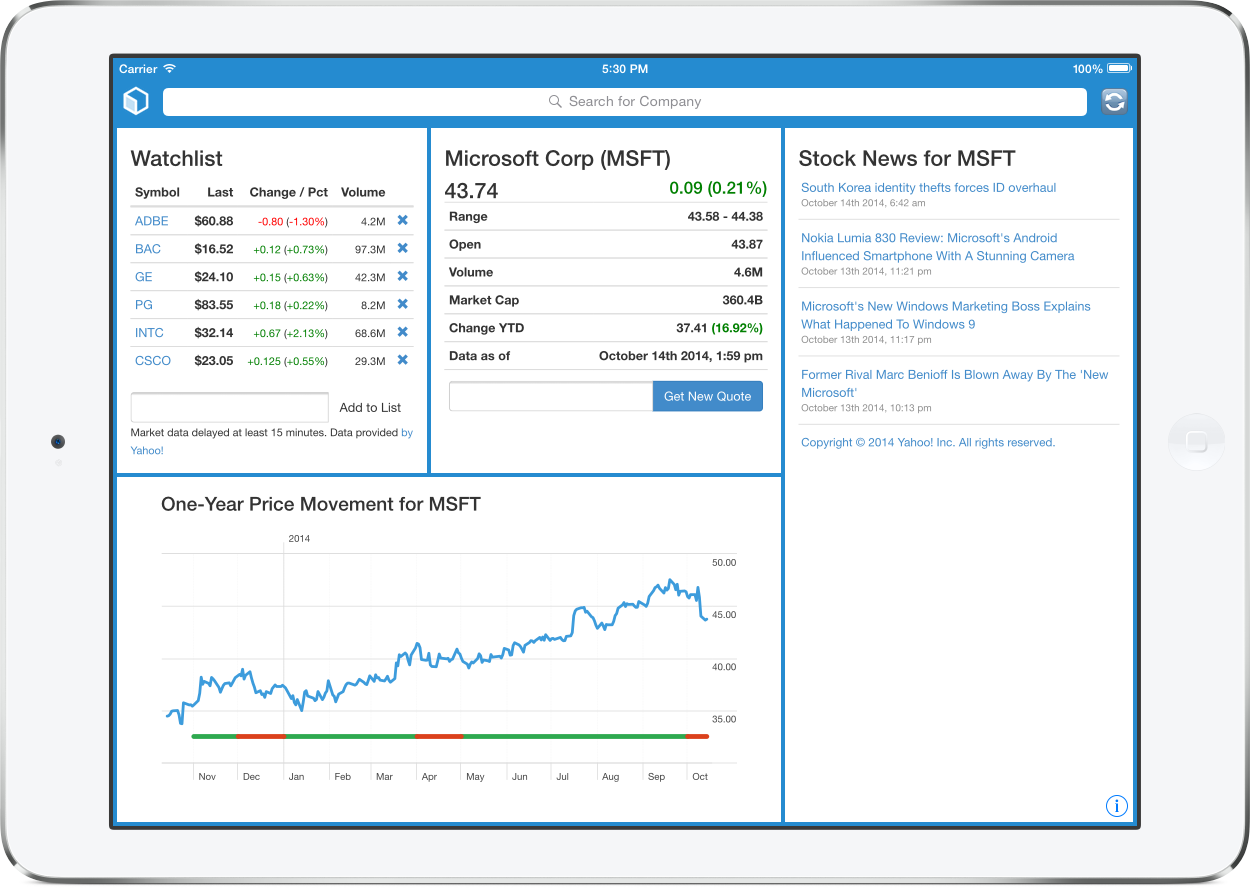Viewport: 1250px width, 888px height.
Task: Focus the watchlist symbol input field
Action: 230,407
